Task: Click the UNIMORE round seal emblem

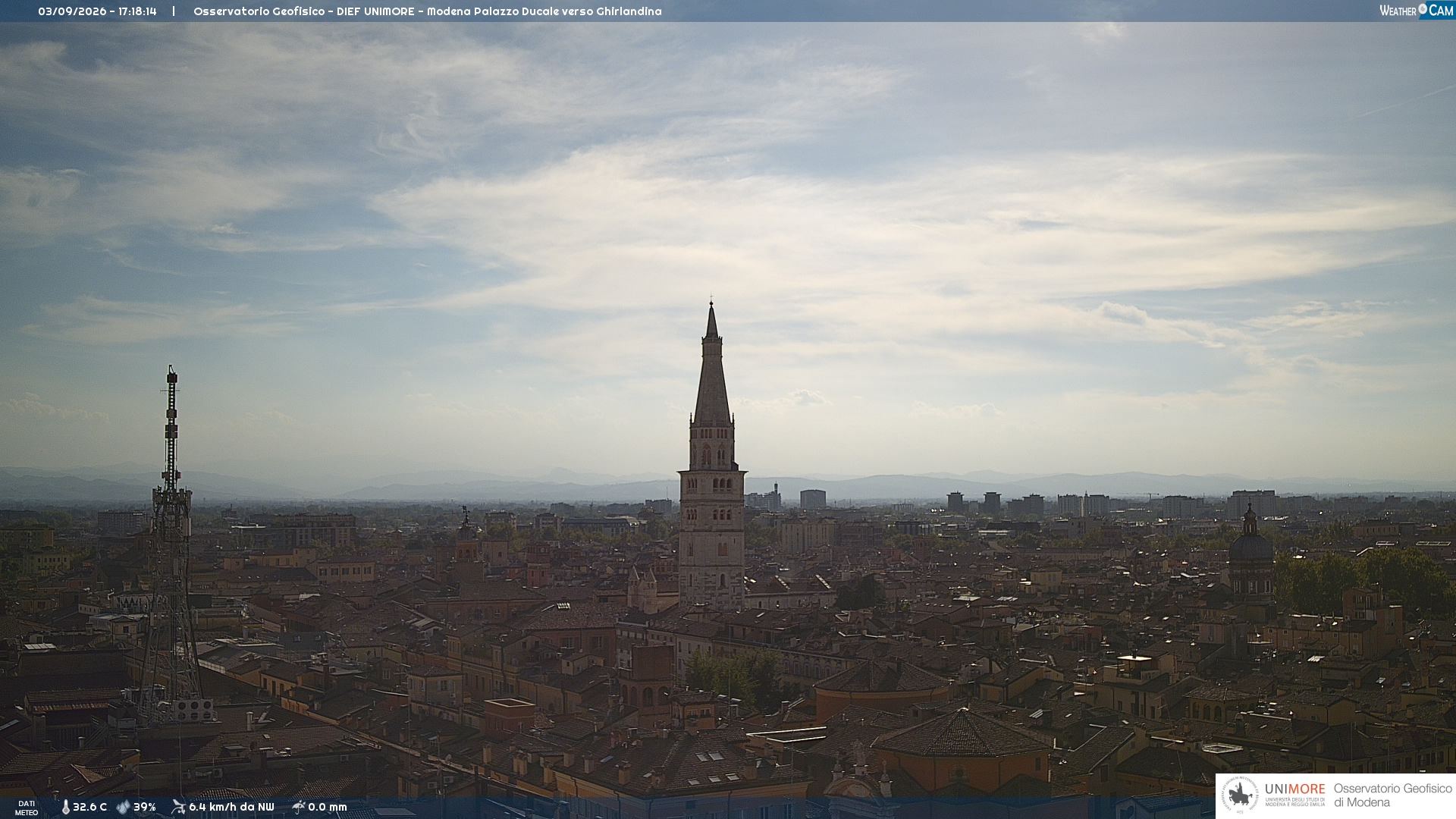Action: click(x=1241, y=795)
